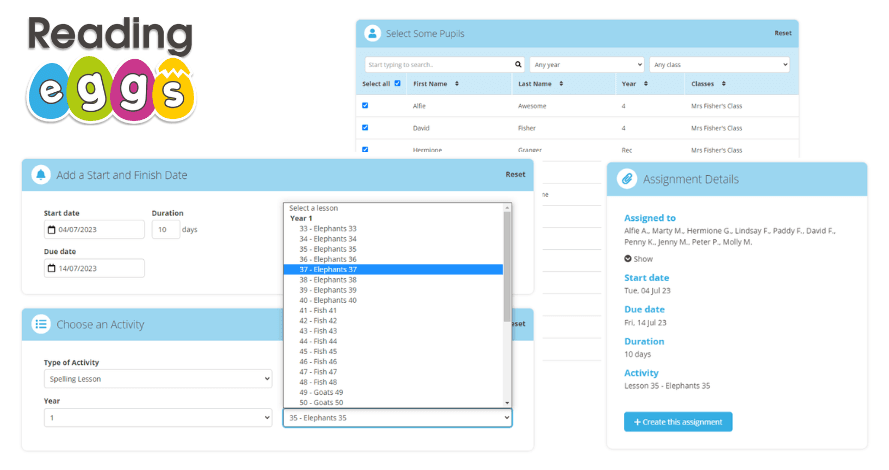889x470 pixels.
Task: Click the paperclip icon in Assignment Details header
Action: click(626, 179)
